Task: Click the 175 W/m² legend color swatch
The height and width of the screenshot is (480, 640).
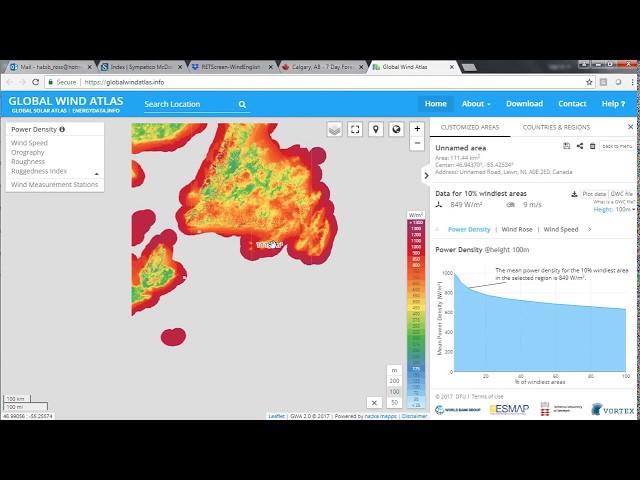Action: point(416,369)
